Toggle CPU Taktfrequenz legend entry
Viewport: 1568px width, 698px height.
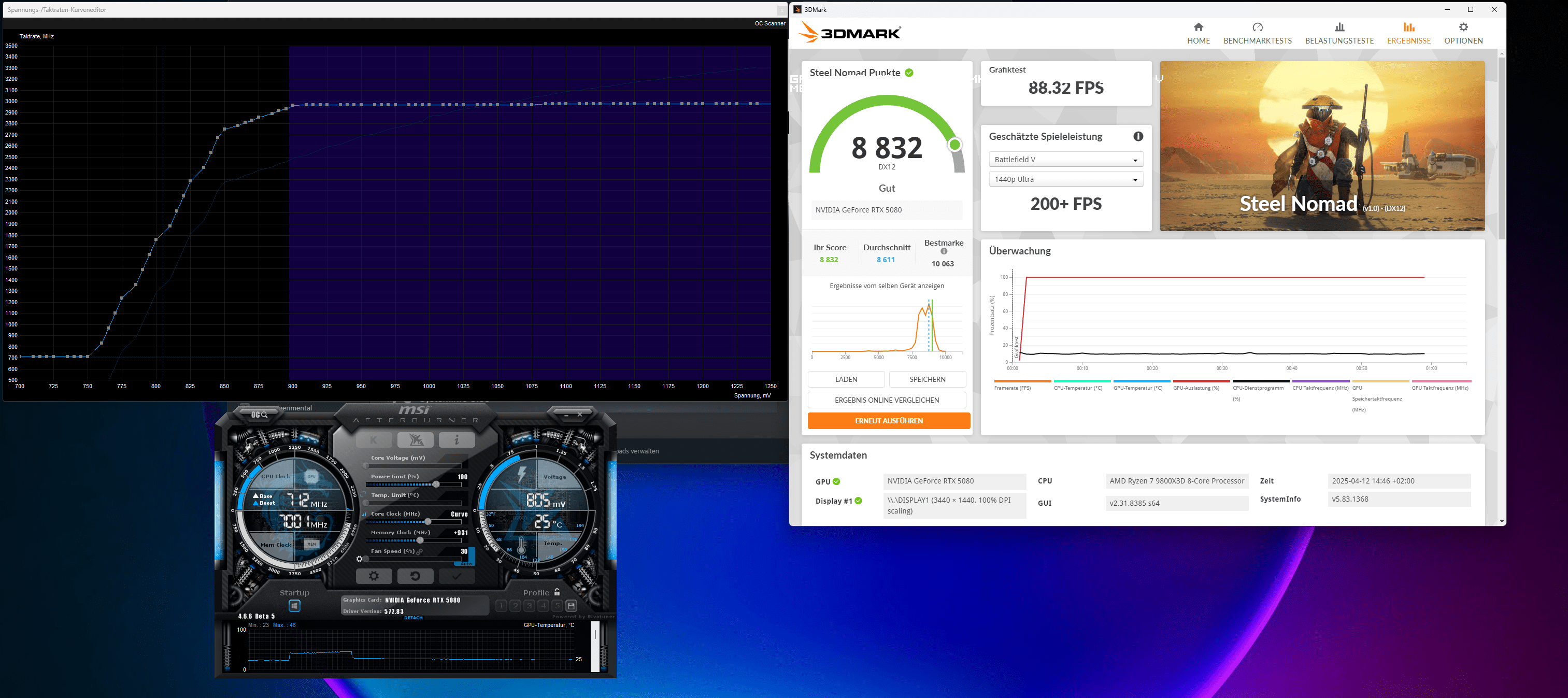1320,385
